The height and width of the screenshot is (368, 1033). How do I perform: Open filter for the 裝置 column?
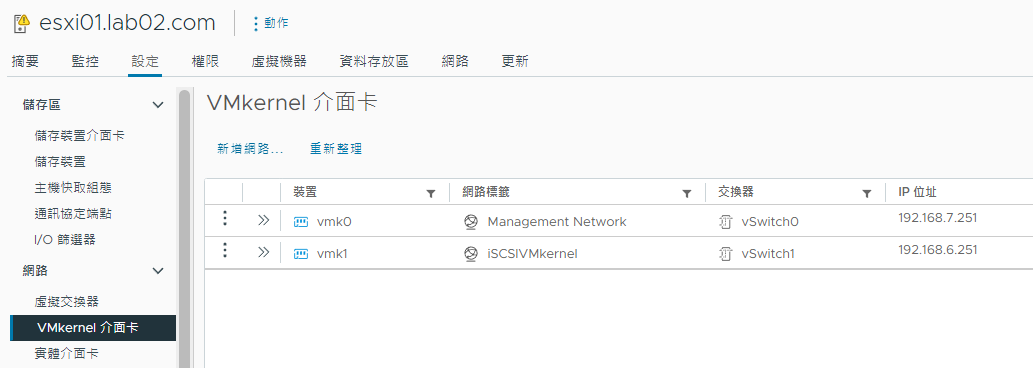pyautogui.click(x=431, y=194)
